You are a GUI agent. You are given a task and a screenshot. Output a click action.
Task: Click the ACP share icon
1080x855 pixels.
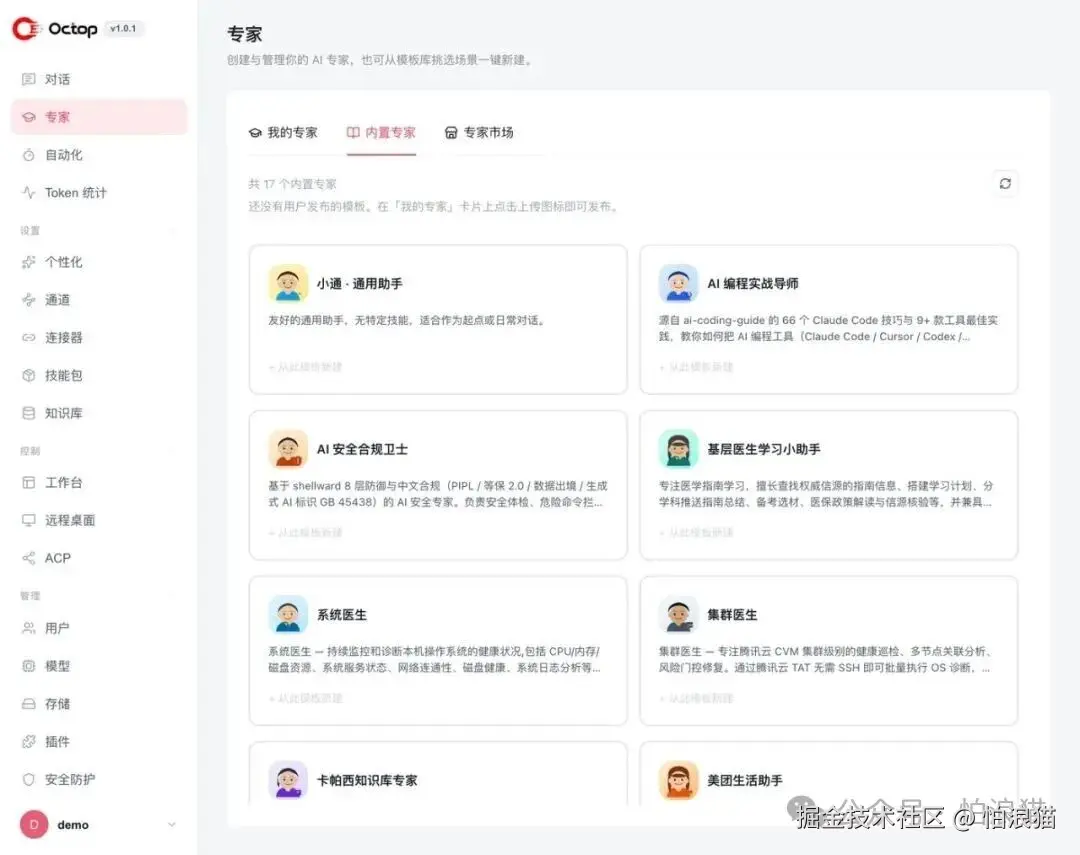point(28,558)
